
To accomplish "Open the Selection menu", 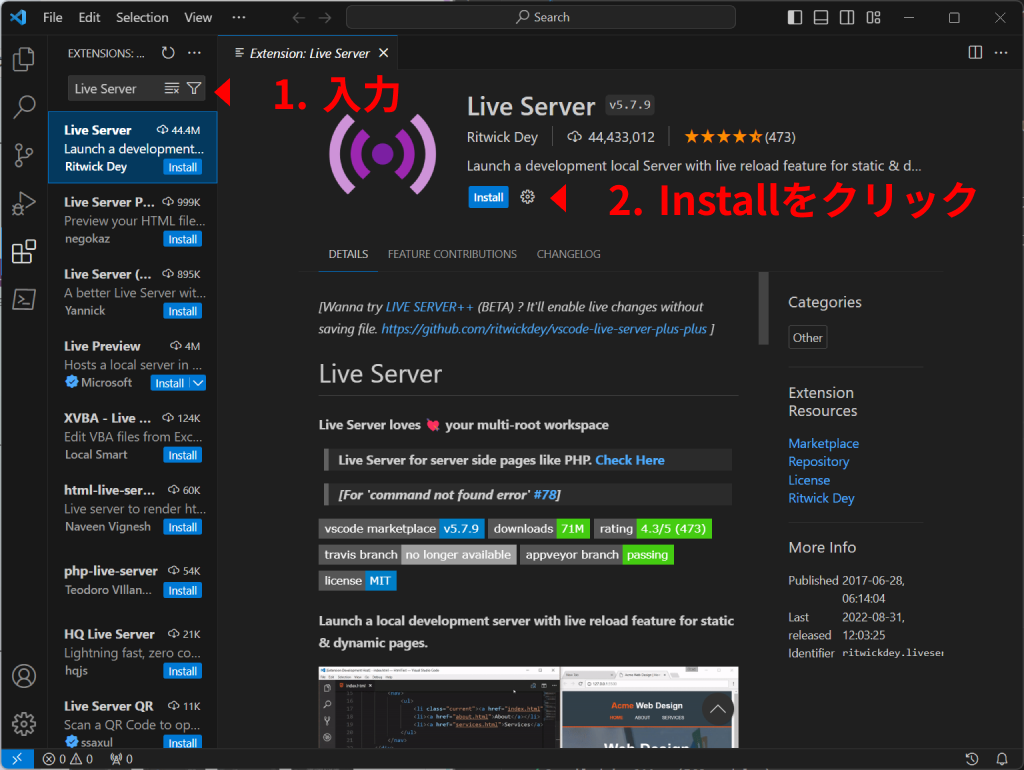I will pos(142,18).
